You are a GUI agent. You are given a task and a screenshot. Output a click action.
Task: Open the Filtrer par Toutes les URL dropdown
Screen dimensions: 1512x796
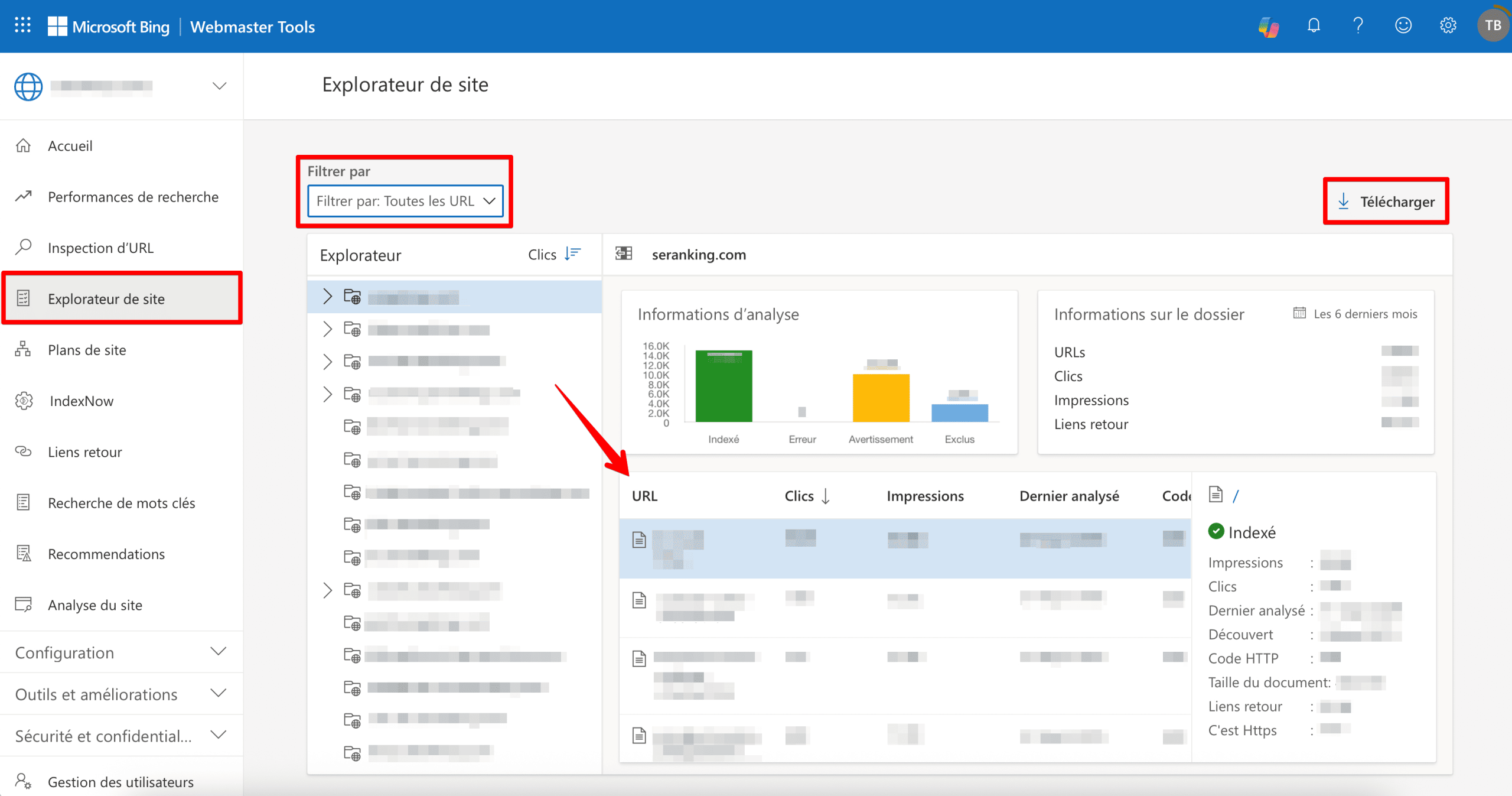coord(405,201)
